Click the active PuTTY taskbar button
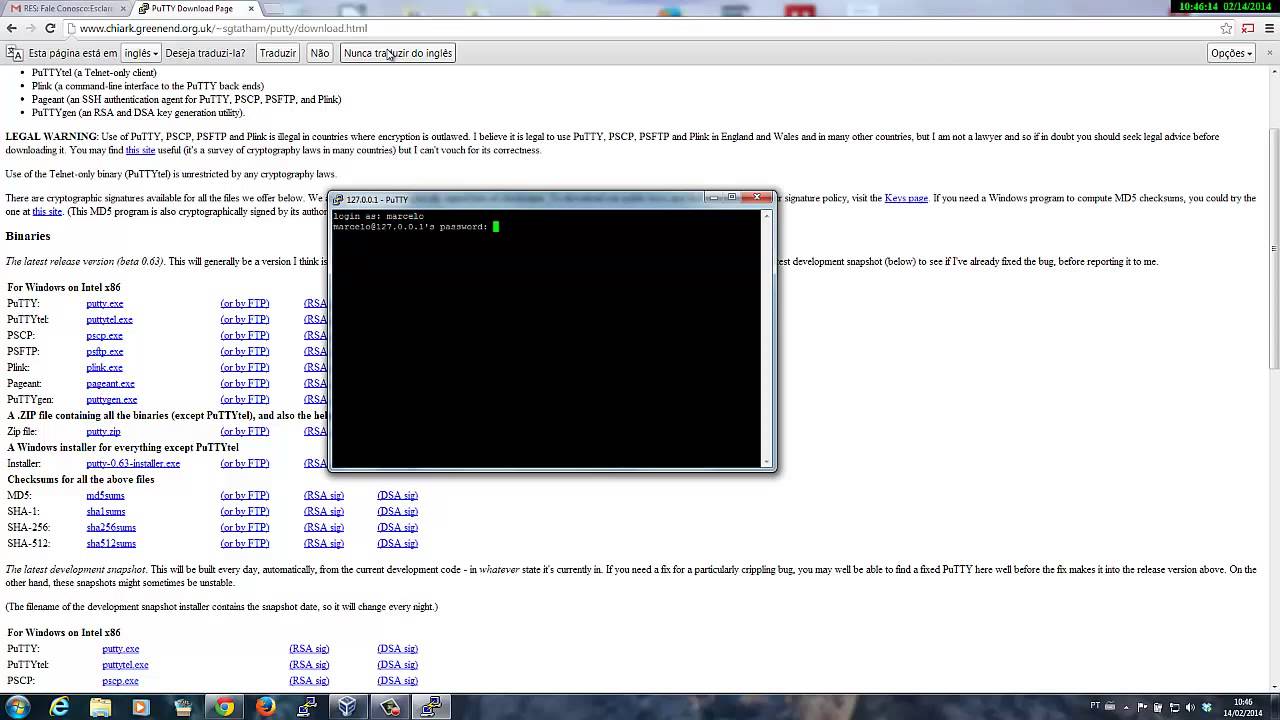 (431, 706)
